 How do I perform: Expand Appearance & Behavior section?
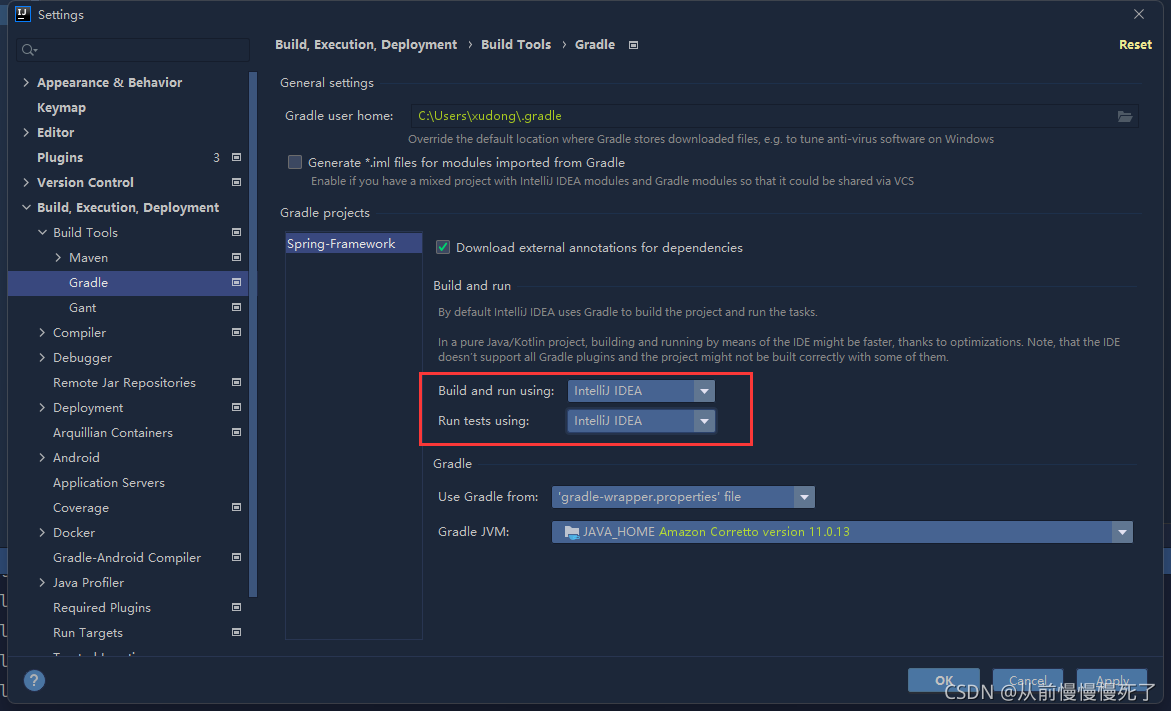pyautogui.click(x=26, y=82)
